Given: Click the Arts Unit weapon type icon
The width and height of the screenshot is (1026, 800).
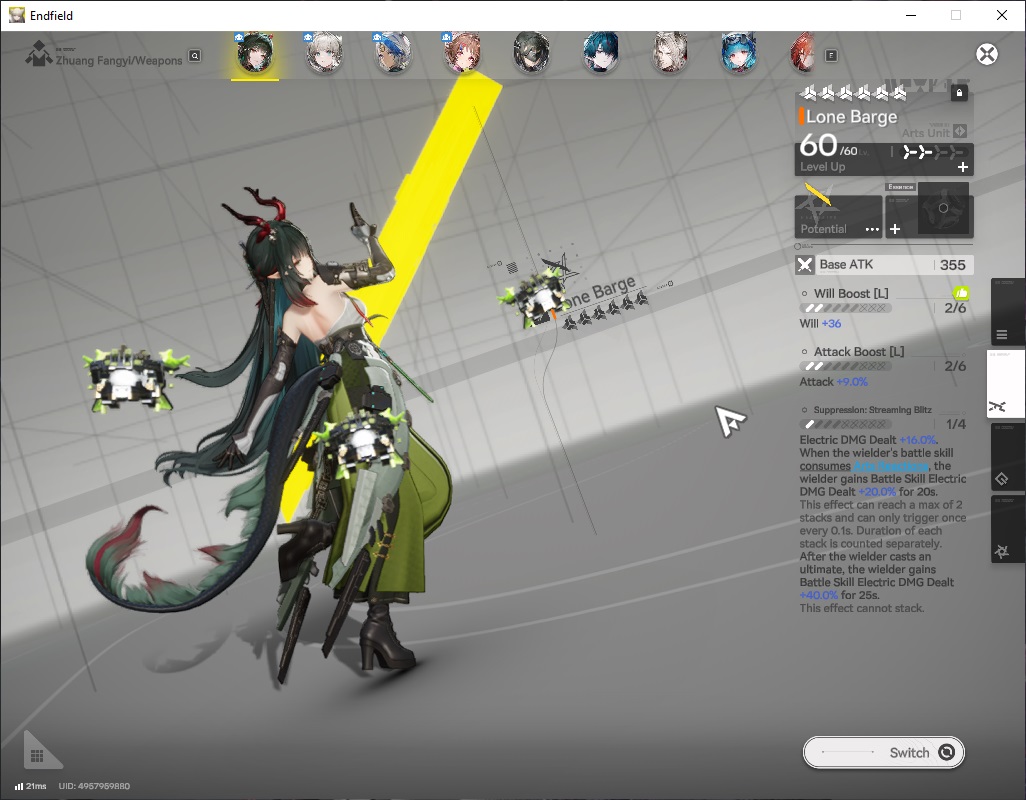Looking at the screenshot, I should pos(960,131).
